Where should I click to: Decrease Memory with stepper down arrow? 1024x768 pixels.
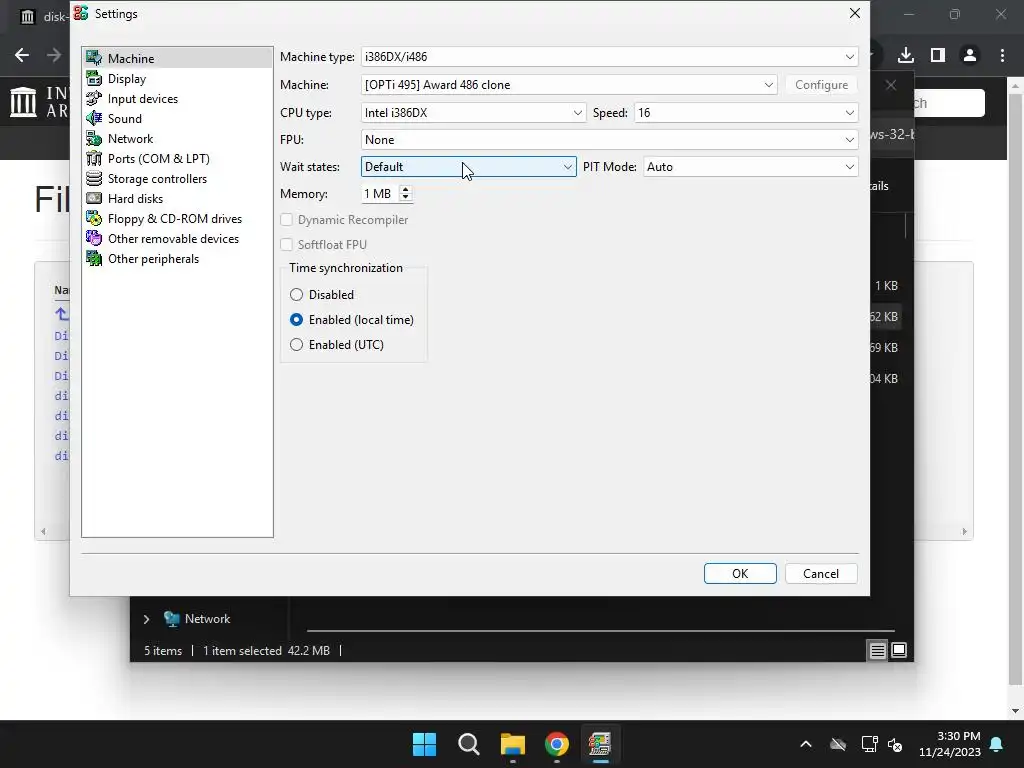point(406,197)
